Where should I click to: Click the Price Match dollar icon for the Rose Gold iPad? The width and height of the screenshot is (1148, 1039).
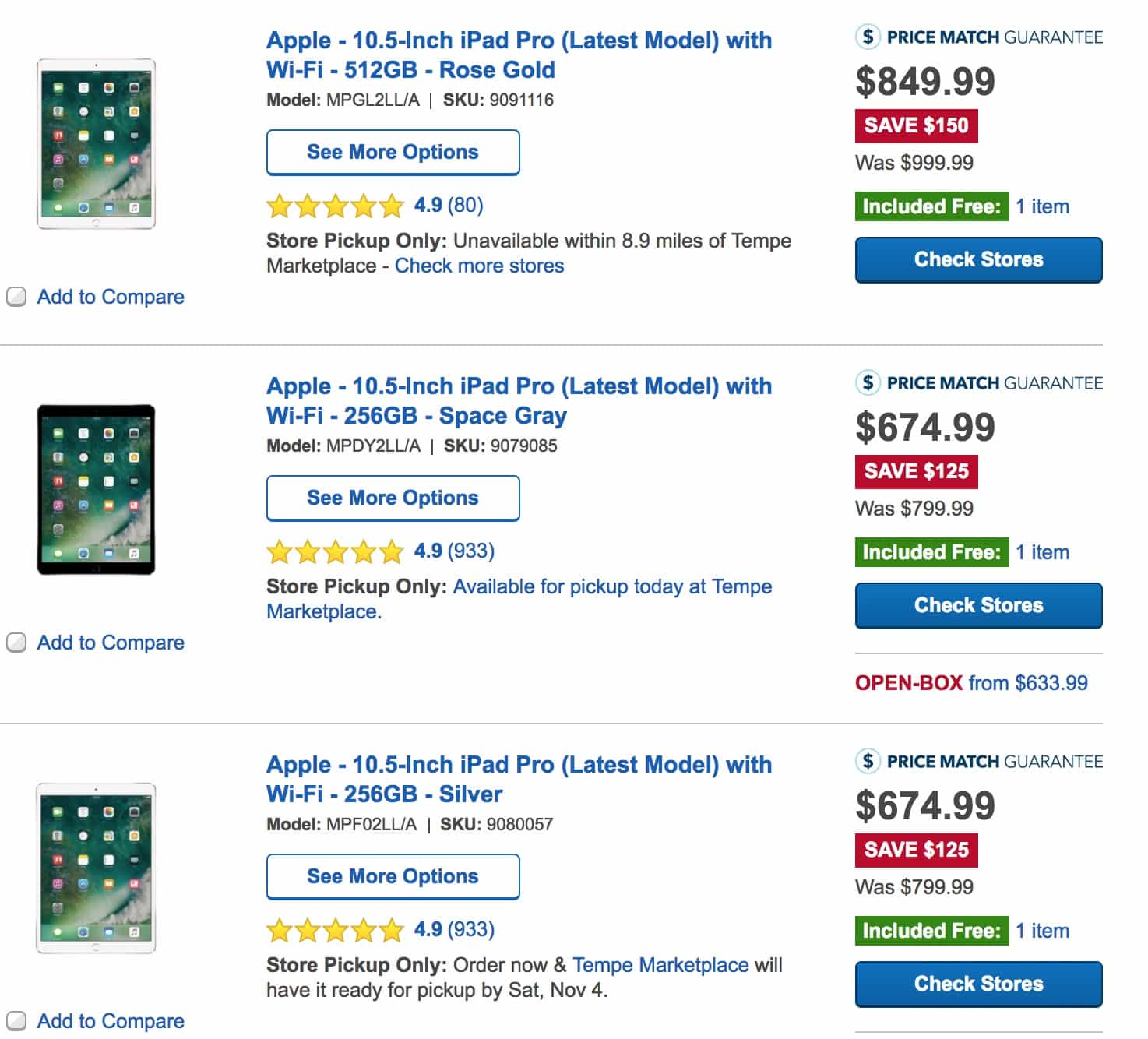coord(867,35)
